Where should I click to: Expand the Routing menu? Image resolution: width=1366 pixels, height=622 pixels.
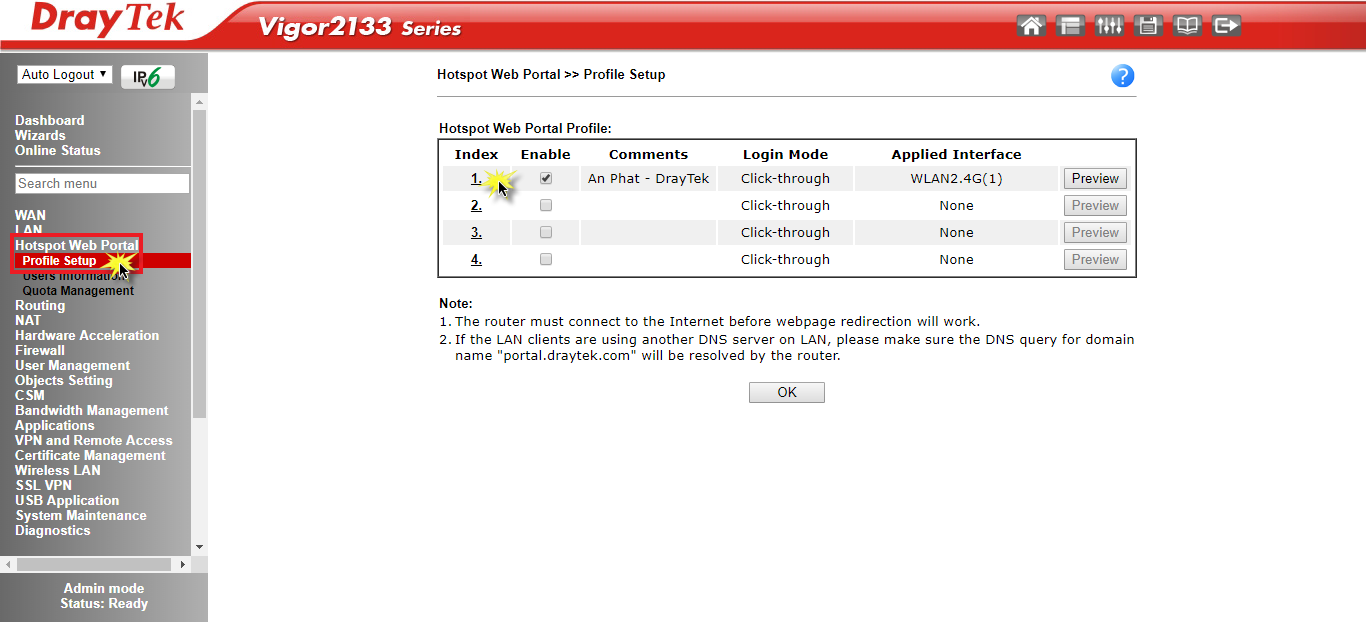(x=40, y=305)
